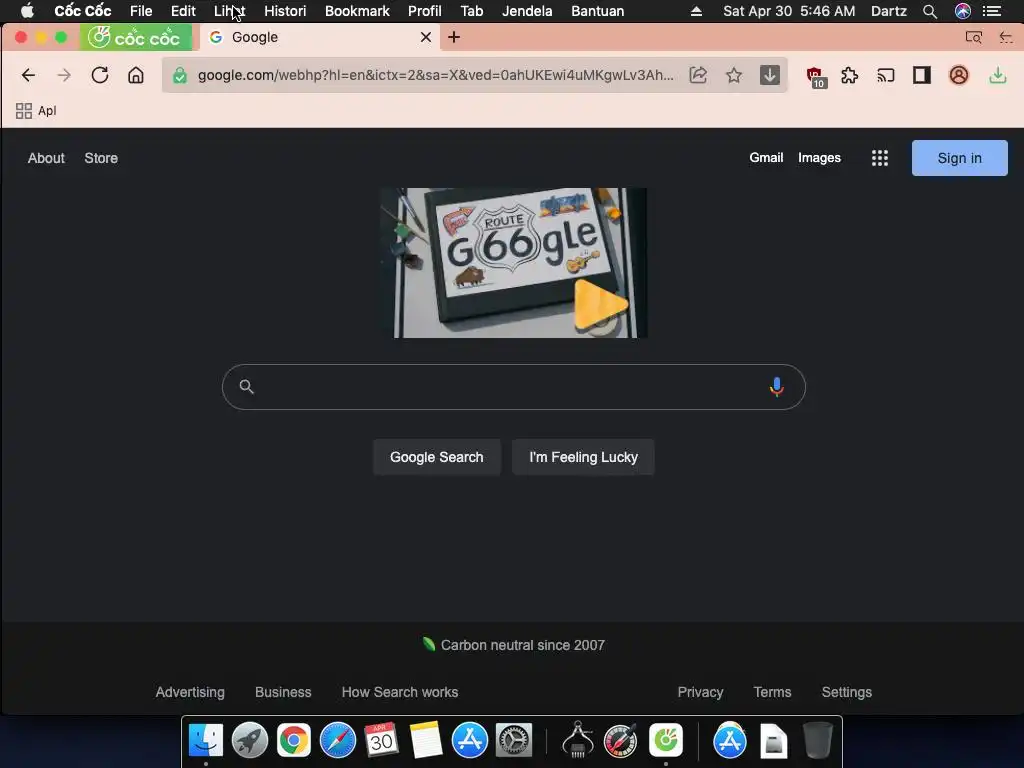Screen dimensions: 1024x768
Task: Bookmark this page with the star
Action: pos(734,75)
